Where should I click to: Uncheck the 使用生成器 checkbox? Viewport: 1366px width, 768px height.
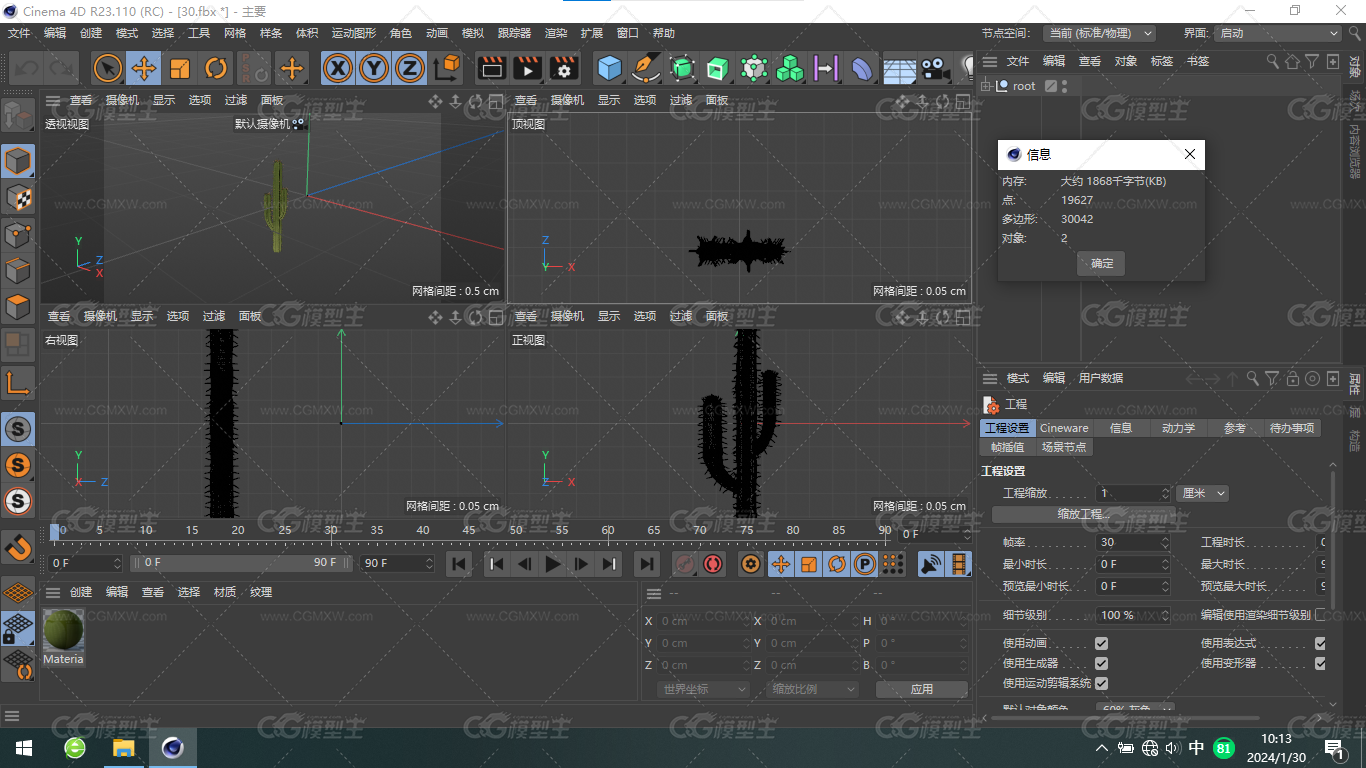pos(1101,663)
